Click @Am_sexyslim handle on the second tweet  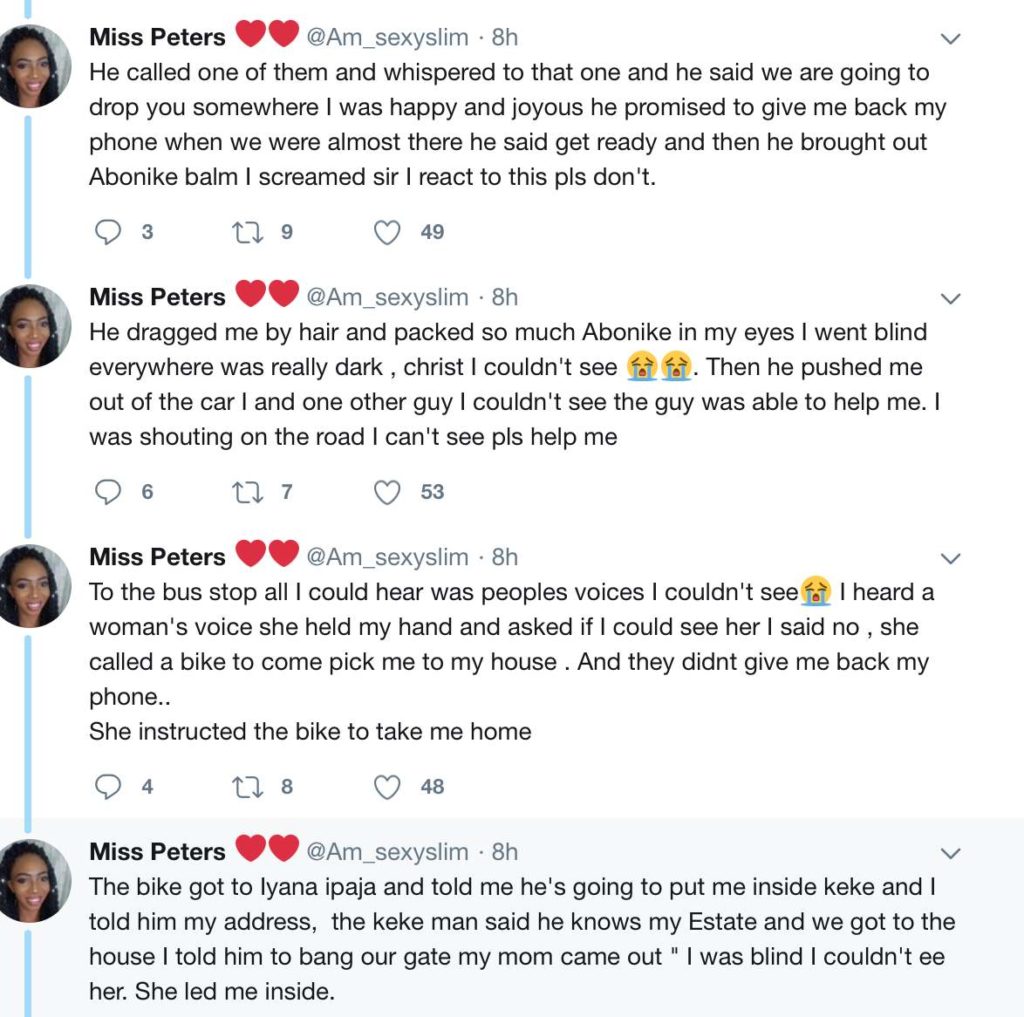386,297
